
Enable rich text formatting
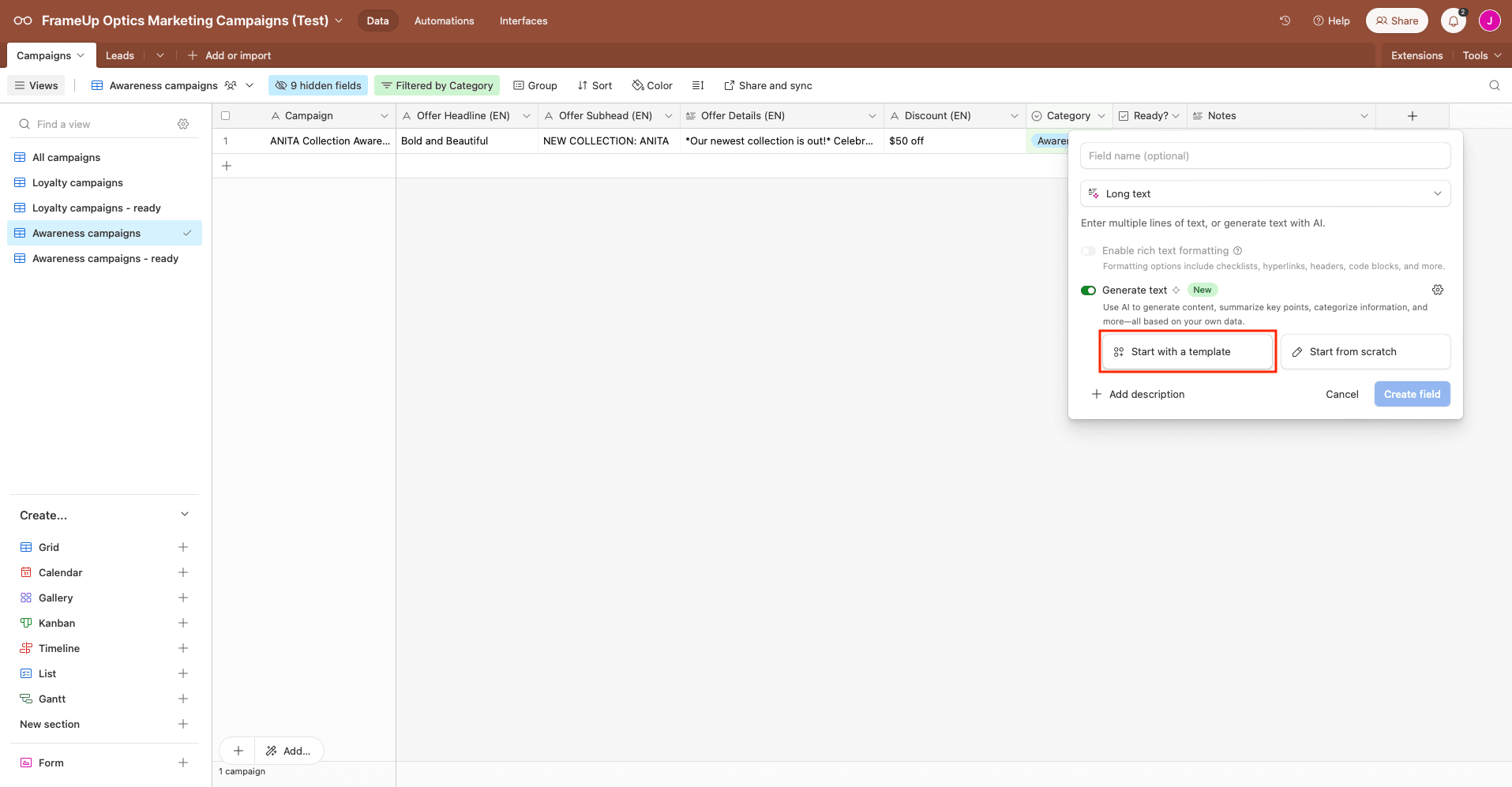tap(1089, 250)
